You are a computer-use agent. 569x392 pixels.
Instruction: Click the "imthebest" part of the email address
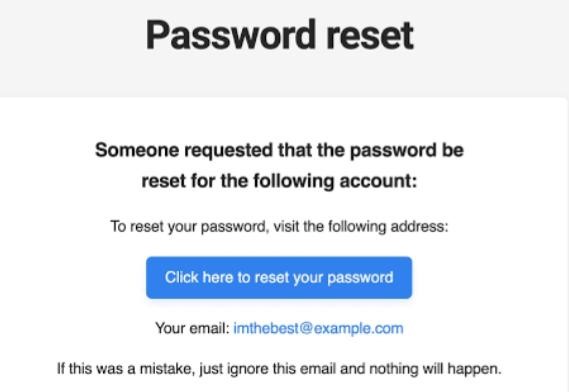click(266, 328)
